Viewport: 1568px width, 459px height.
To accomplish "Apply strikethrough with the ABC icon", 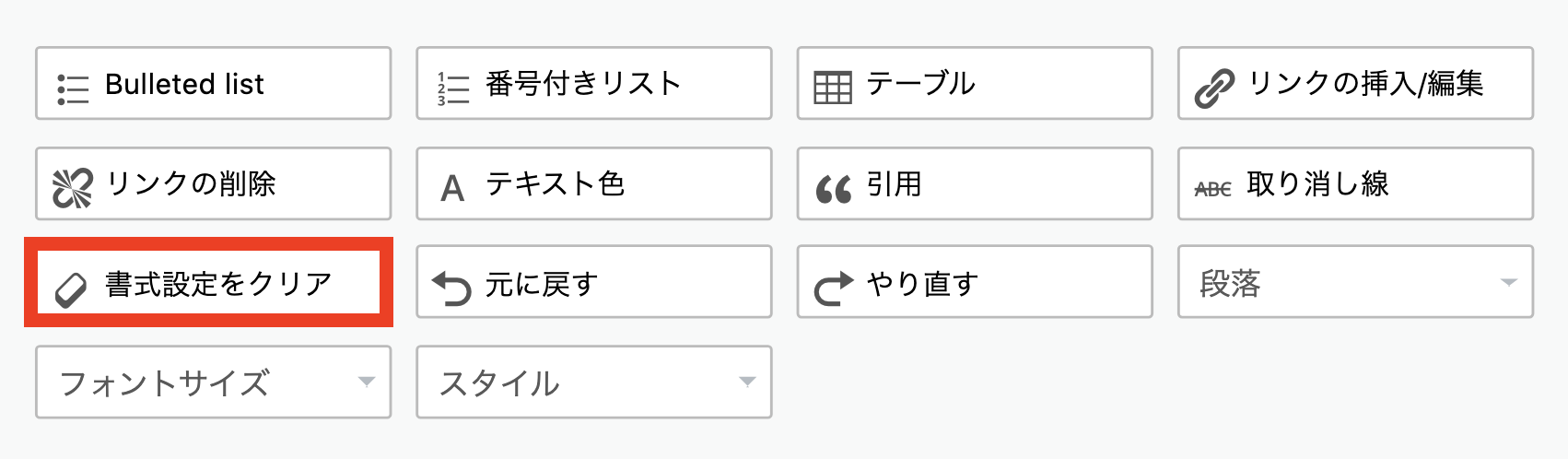I will [x=1213, y=189].
